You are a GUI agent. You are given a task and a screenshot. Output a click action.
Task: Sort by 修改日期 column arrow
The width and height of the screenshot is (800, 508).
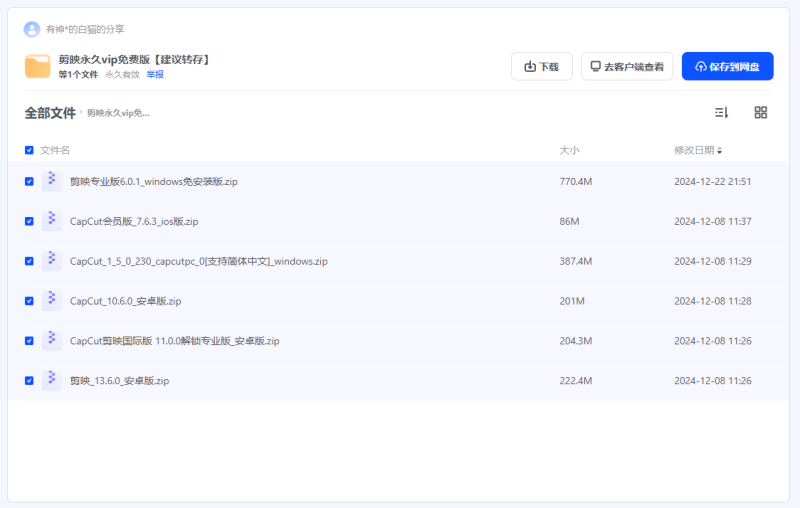(x=720, y=151)
